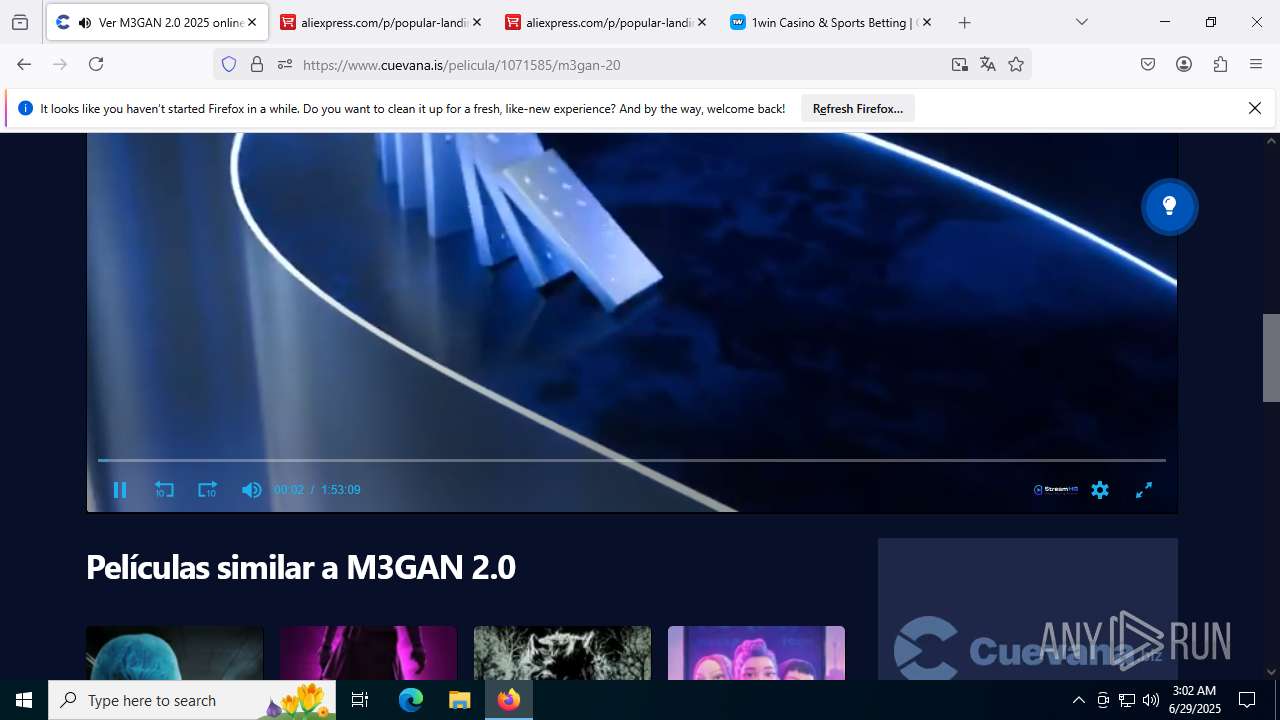Dismiss the Firefox refresh notification bar
Viewport: 1280px width, 720px height.
coord(1255,108)
